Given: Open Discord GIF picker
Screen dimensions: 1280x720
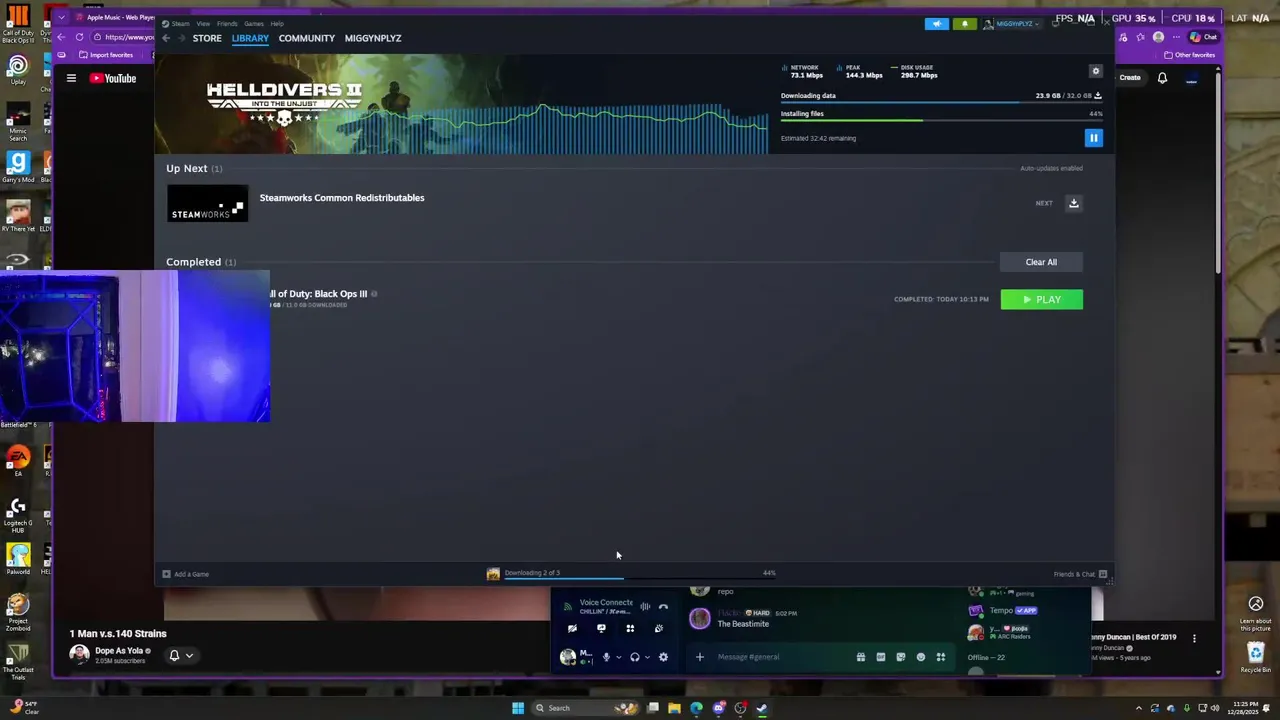Looking at the screenshot, I should 880,657.
